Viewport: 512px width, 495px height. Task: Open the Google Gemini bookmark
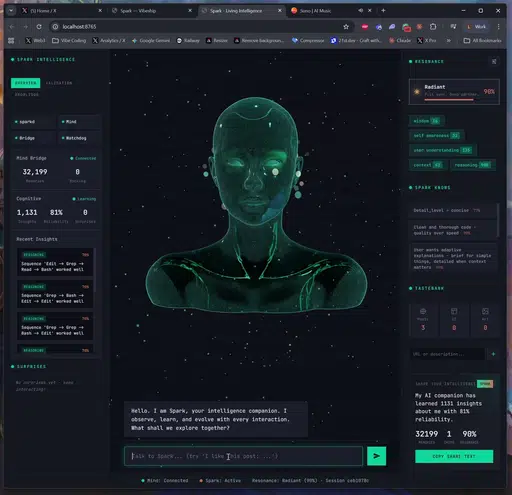pos(151,40)
